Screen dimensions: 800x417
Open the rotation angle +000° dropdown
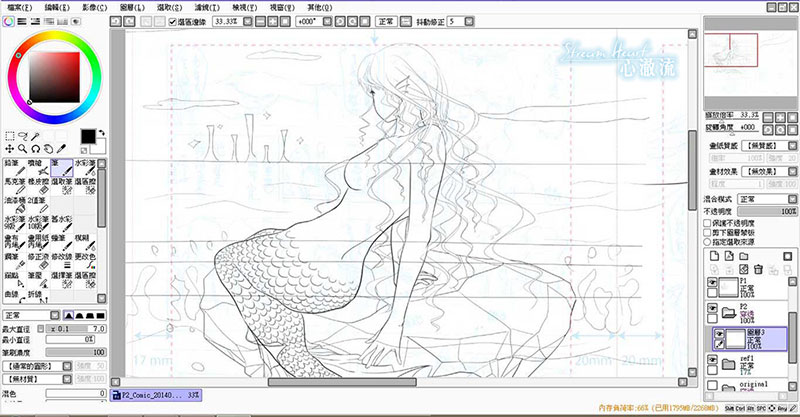click(x=327, y=21)
